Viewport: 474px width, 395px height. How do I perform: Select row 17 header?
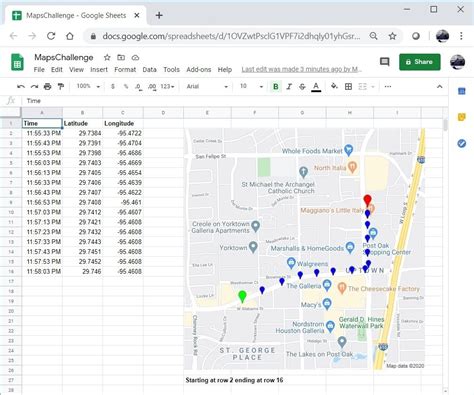11,281
